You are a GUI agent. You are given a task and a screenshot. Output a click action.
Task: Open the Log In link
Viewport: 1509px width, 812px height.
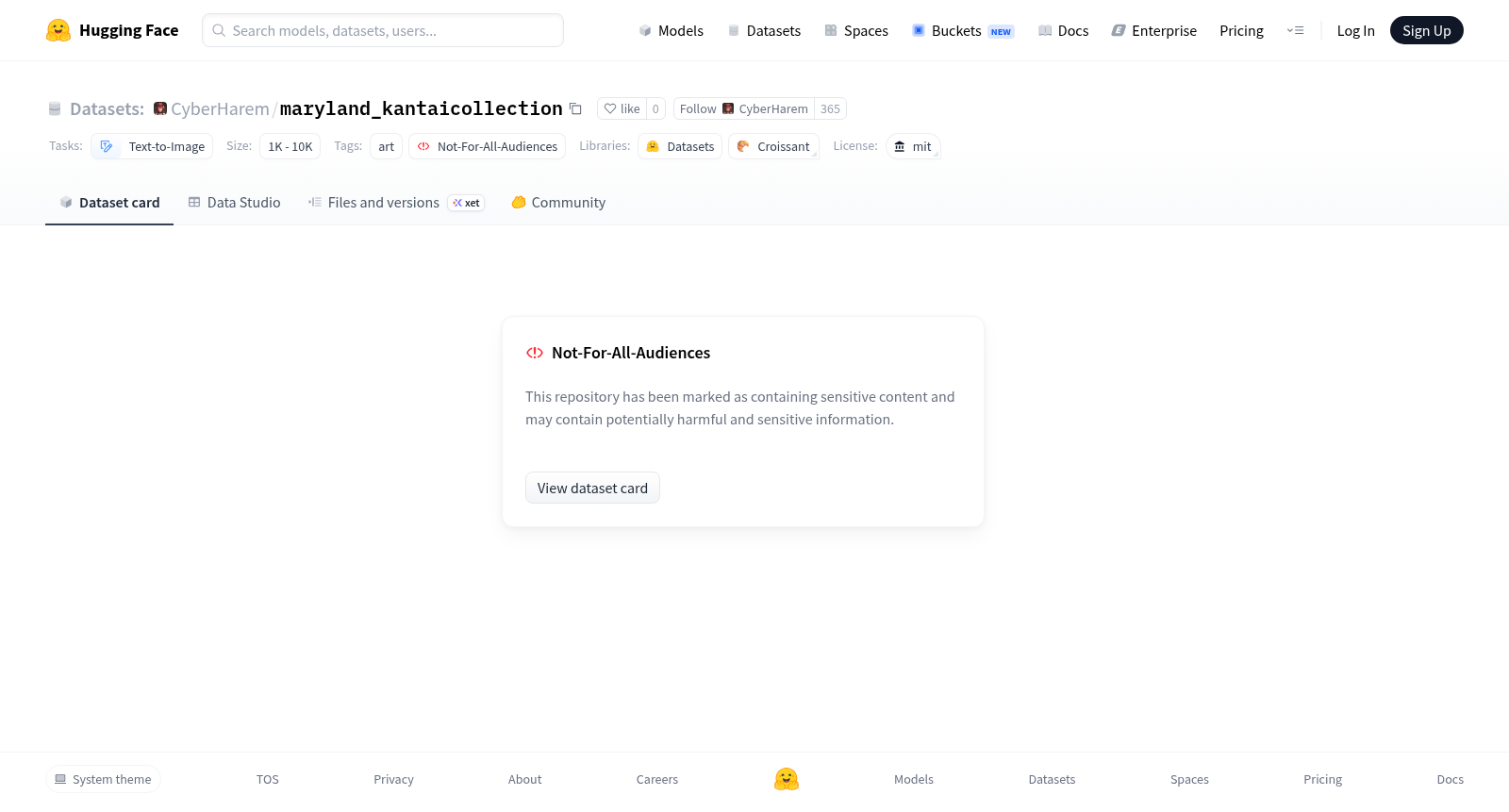click(1355, 30)
